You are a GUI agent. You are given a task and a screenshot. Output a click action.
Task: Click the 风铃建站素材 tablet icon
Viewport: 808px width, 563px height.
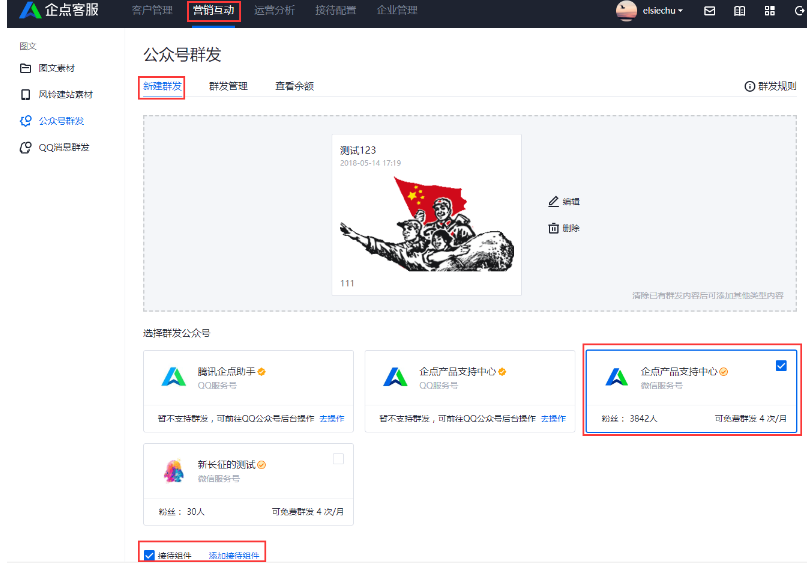tap(25, 95)
